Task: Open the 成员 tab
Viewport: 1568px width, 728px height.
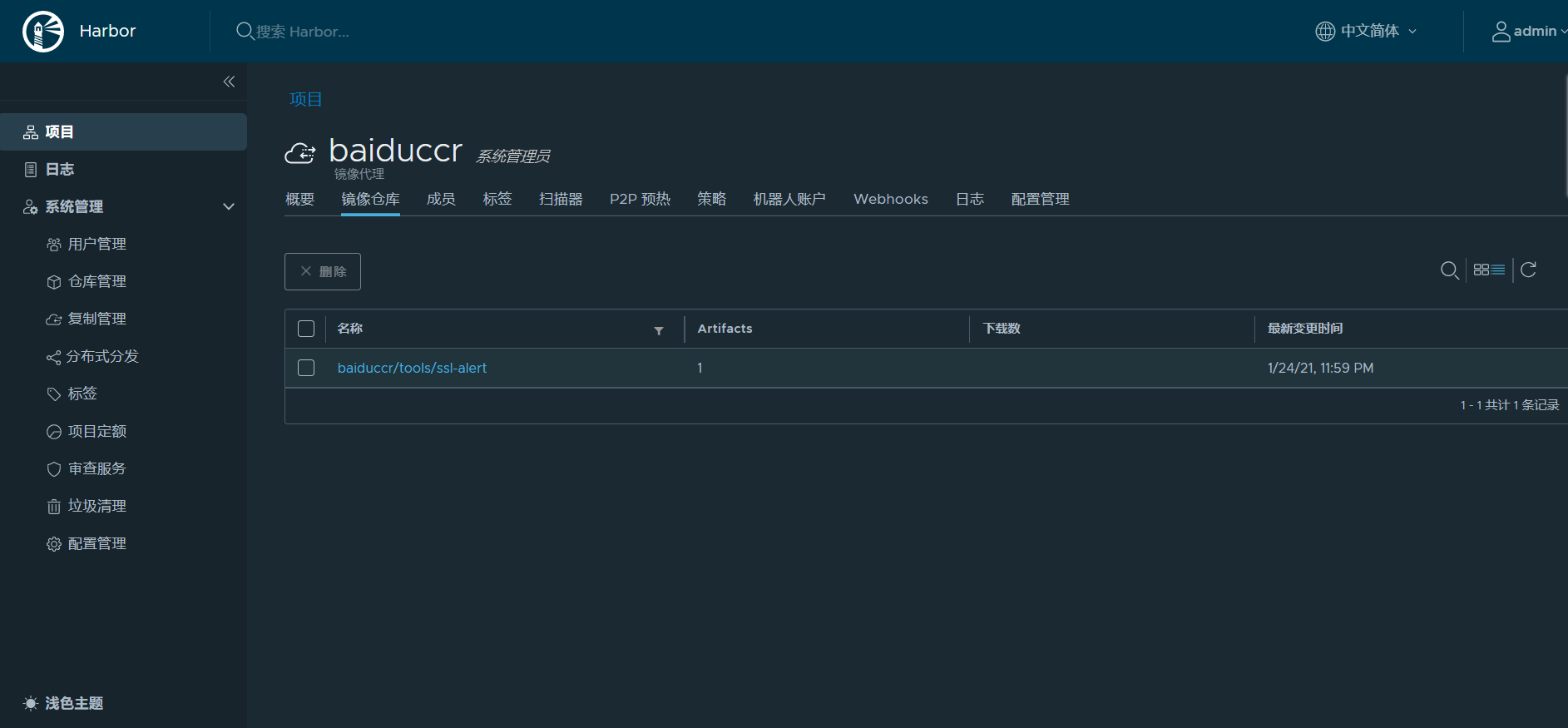Action: click(441, 199)
